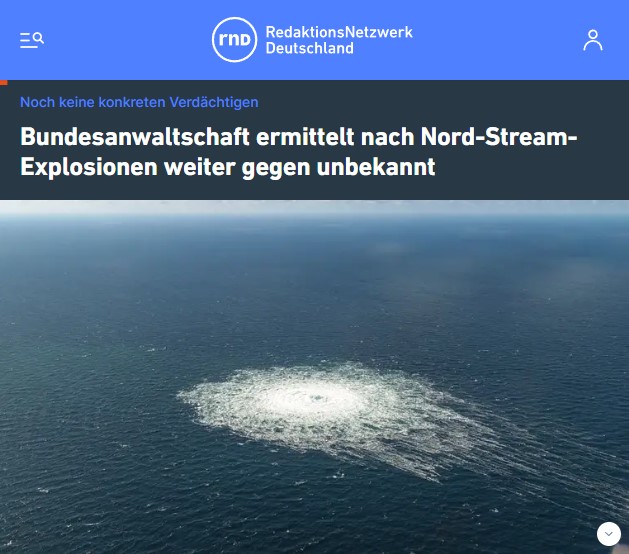The width and height of the screenshot is (629, 554).
Task: Click the scroll-down chevron button
Action: 609,534
